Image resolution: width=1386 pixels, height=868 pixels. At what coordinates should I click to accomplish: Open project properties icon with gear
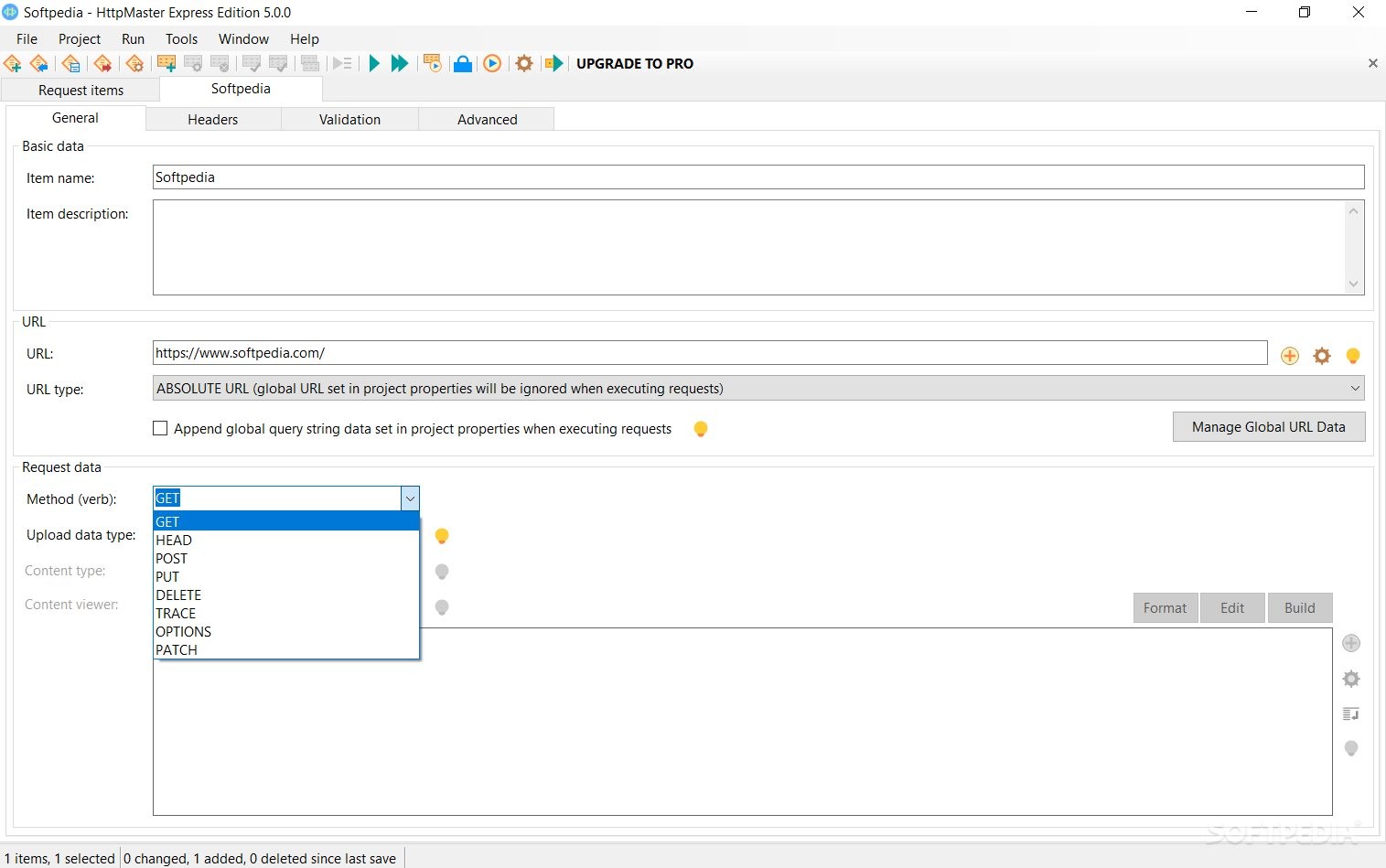pyautogui.click(x=134, y=64)
